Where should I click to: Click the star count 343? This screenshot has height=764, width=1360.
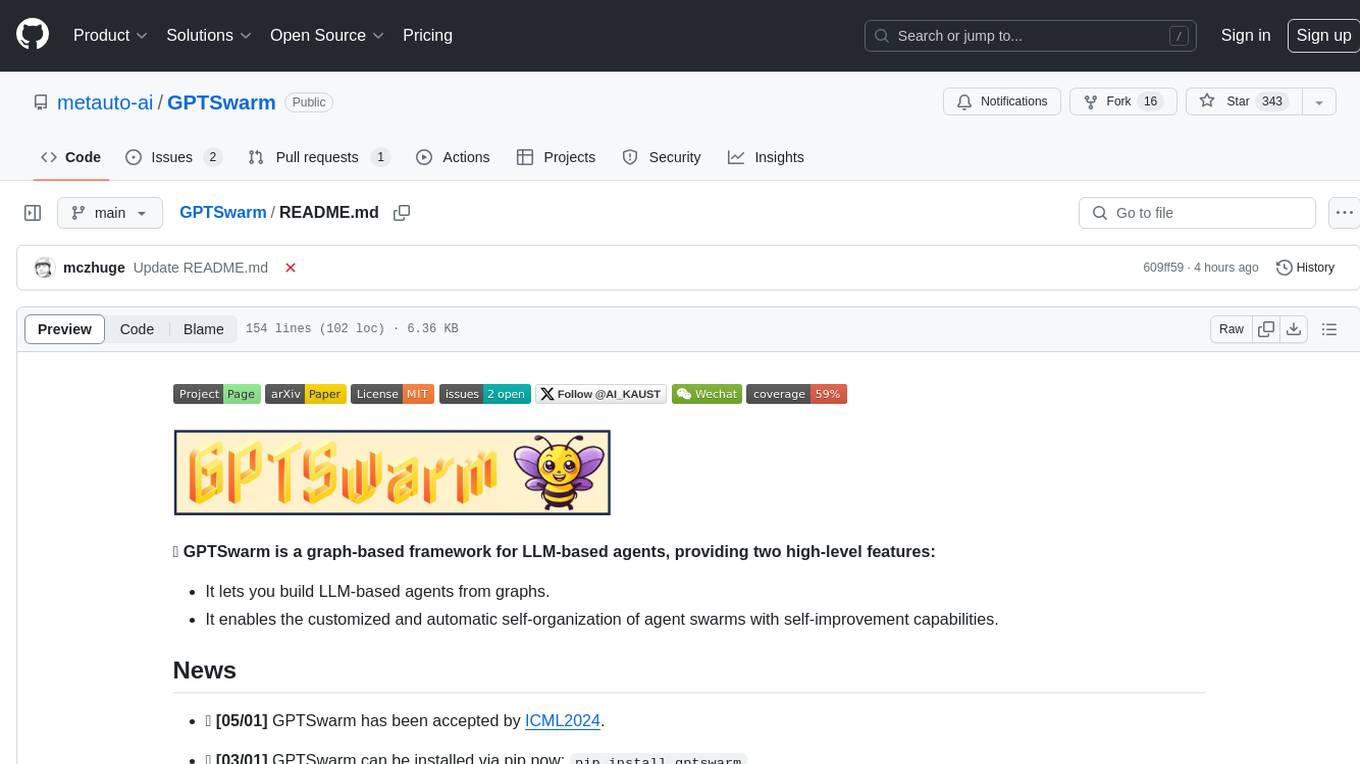click(1272, 102)
